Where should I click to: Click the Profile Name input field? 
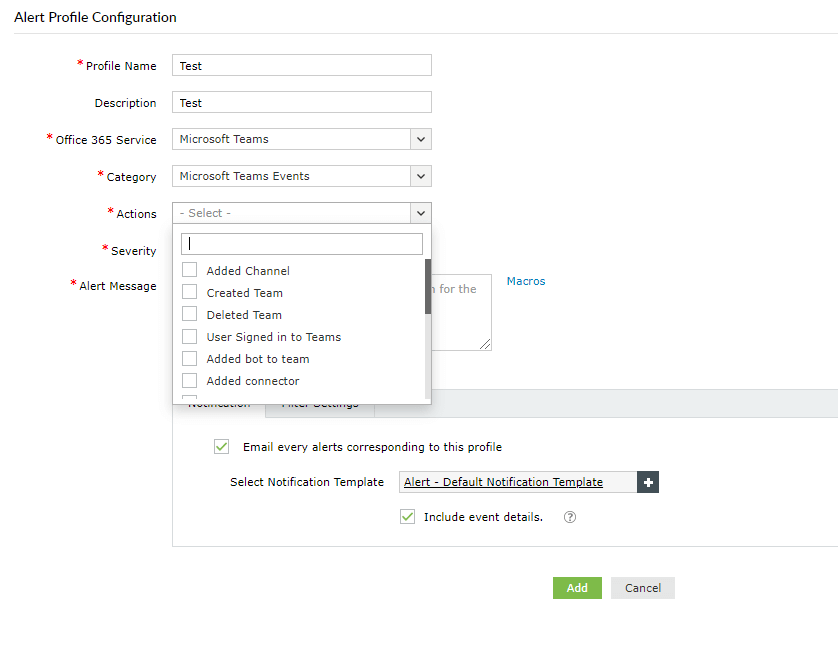click(x=301, y=65)
